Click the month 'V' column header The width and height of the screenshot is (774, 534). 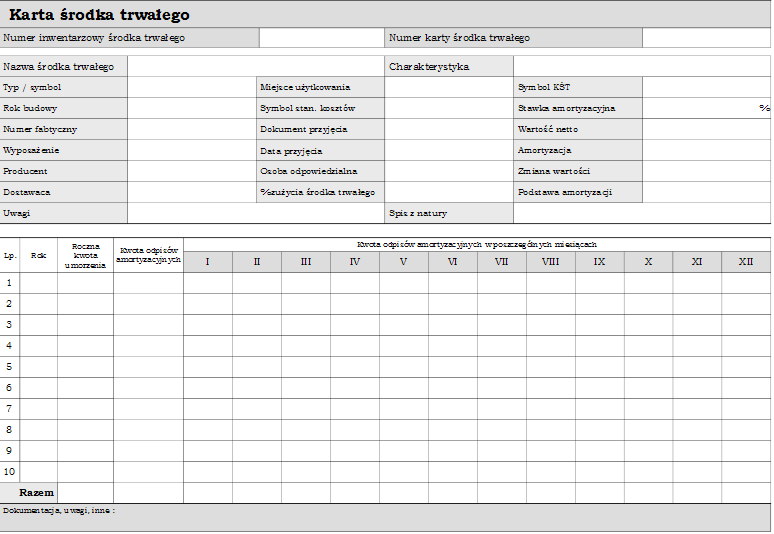(x=404, y=262)
